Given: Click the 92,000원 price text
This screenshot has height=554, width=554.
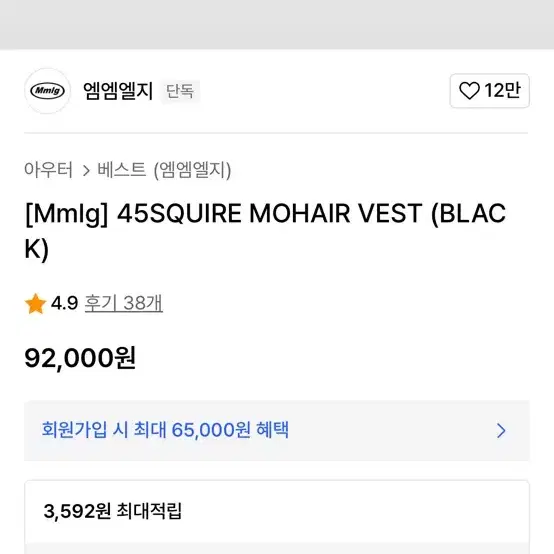Looking at the screenshot, I should coord(80,358).
